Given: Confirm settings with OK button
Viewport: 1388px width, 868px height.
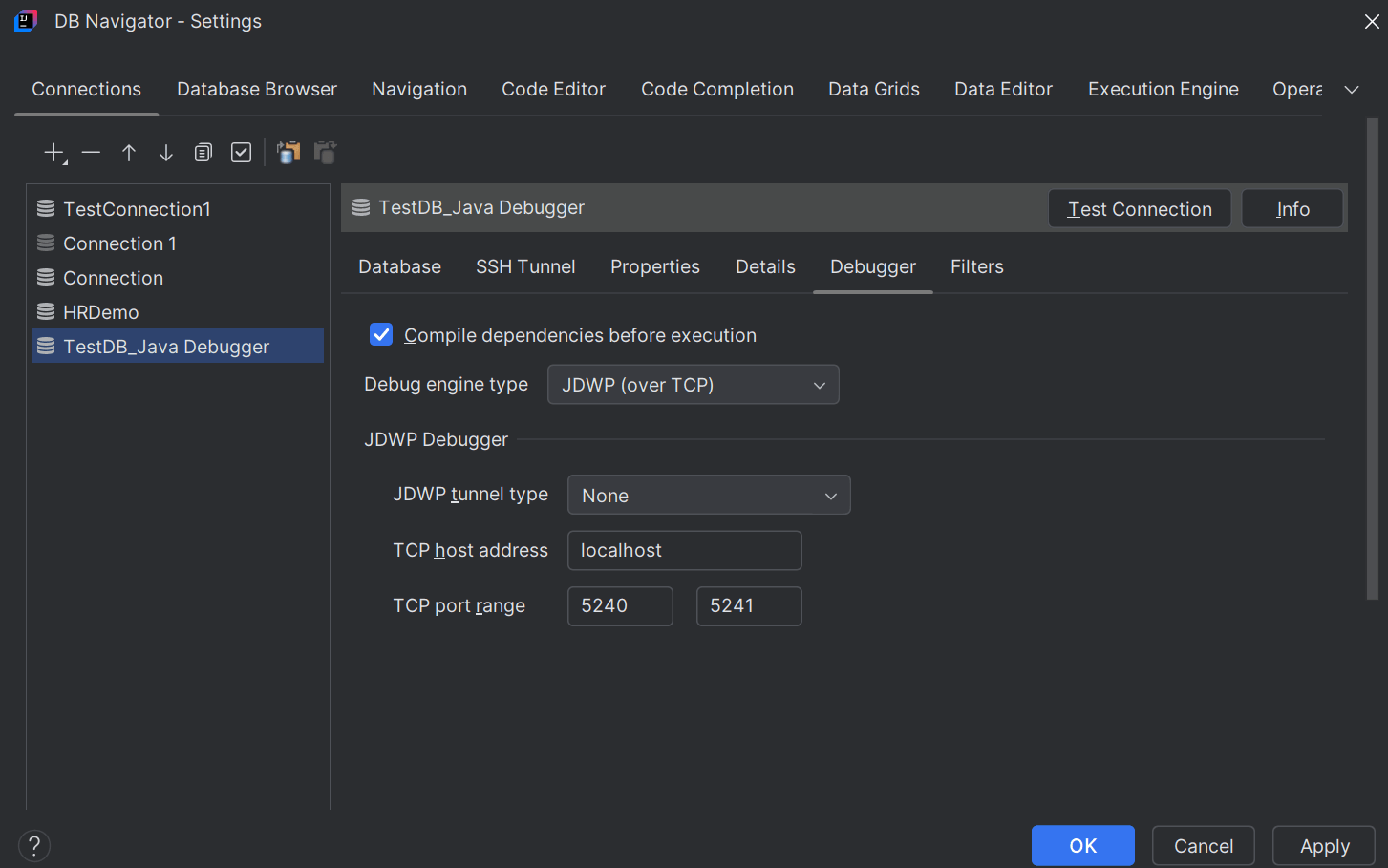Looking at the screenshot, I should tap(1083, 846).
